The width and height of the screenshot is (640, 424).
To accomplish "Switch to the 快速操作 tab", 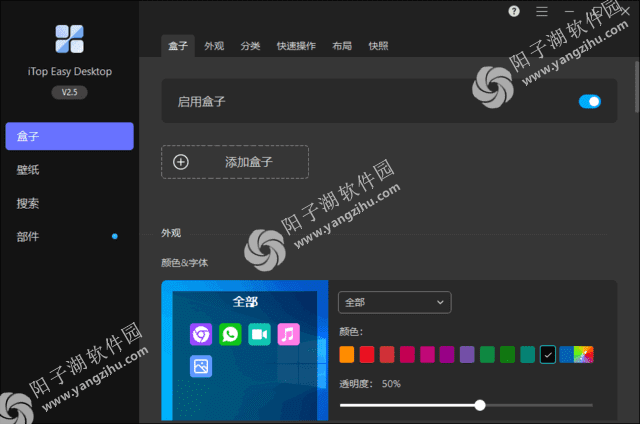I will click(x=296, y=46).
